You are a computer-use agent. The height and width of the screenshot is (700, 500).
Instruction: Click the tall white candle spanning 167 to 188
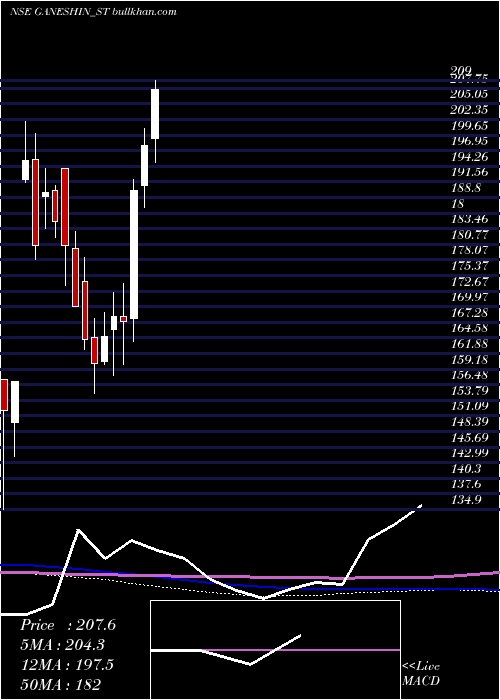pyautogui.click(x=134, y=254)
